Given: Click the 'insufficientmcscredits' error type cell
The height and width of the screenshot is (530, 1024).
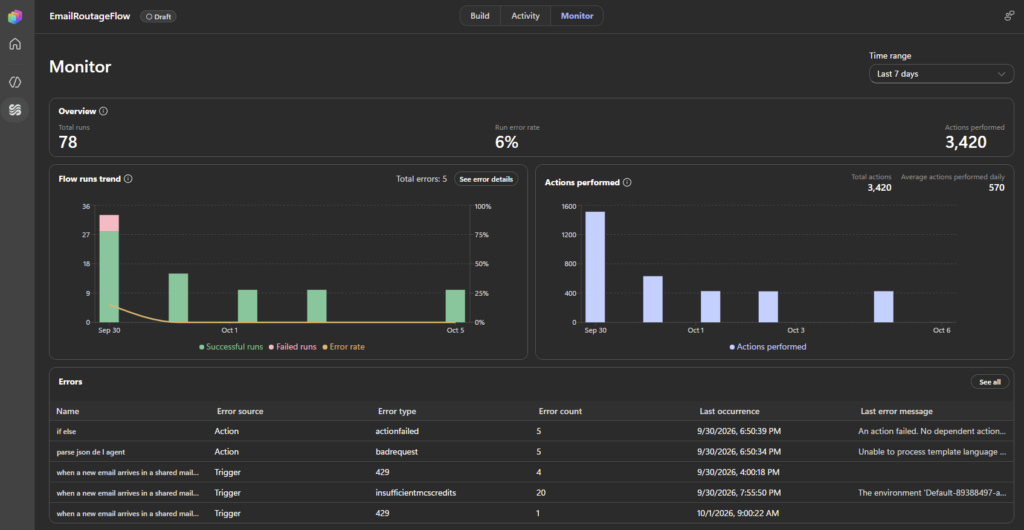Looking at the screenshot, I should click(x=416, y=493).
